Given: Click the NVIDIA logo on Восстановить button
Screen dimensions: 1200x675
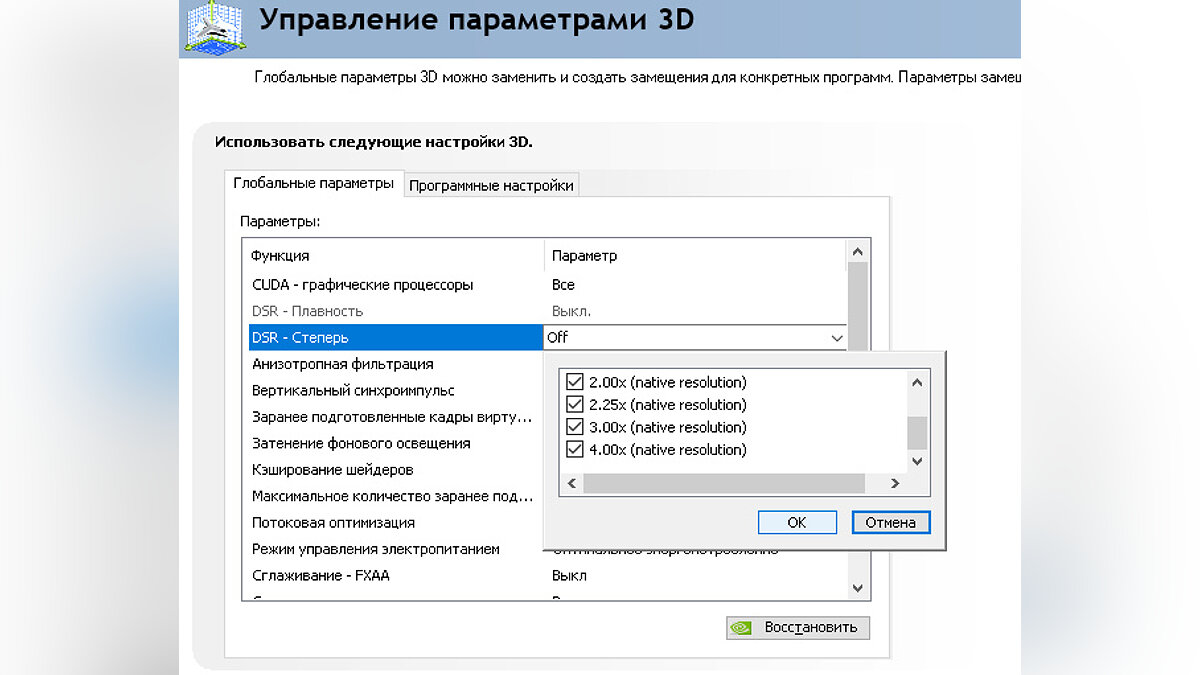Looking at the screenshot, I should pyautogui.click(x=741, y=628).
